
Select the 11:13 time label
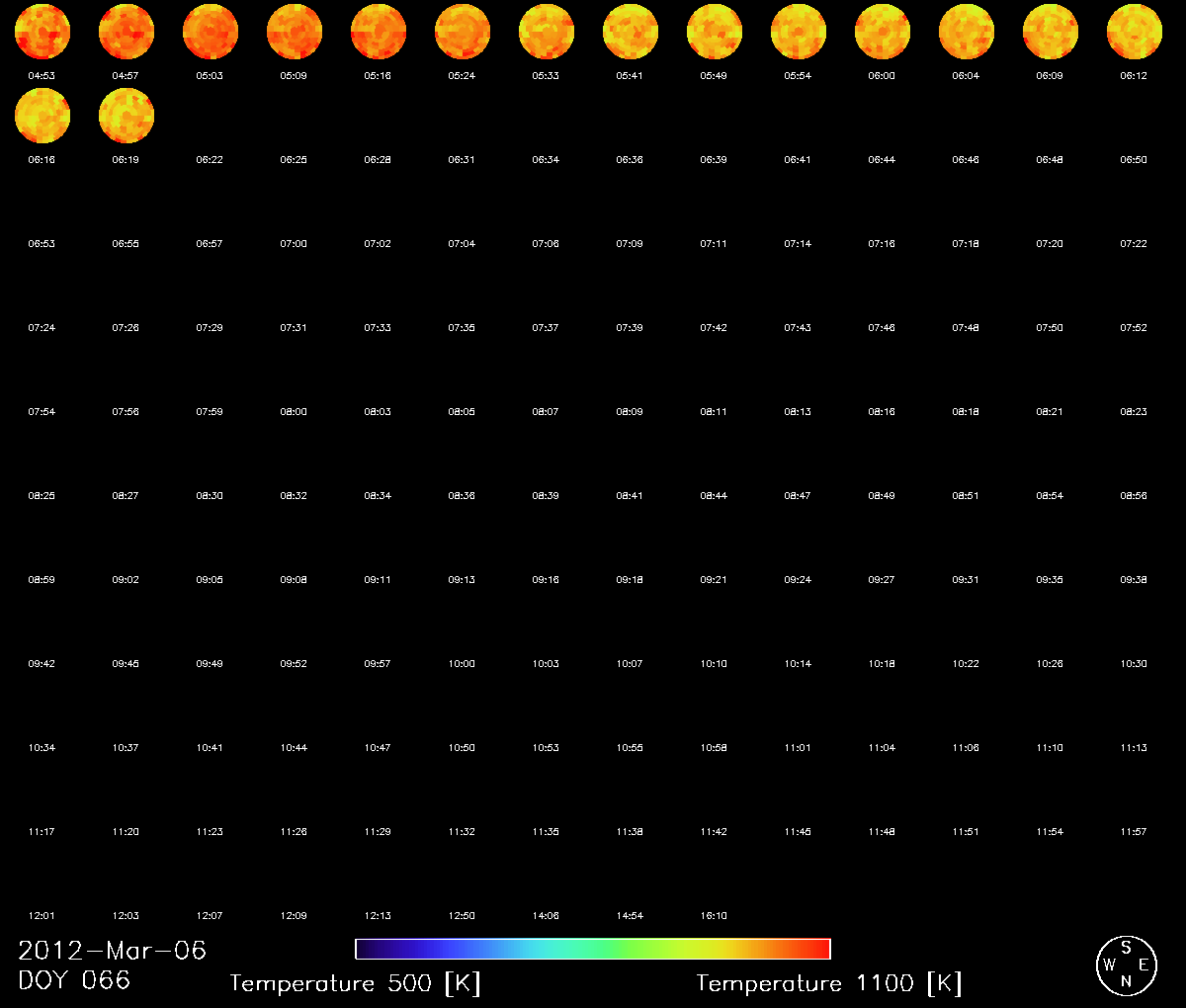click(x=1134, y=748)
